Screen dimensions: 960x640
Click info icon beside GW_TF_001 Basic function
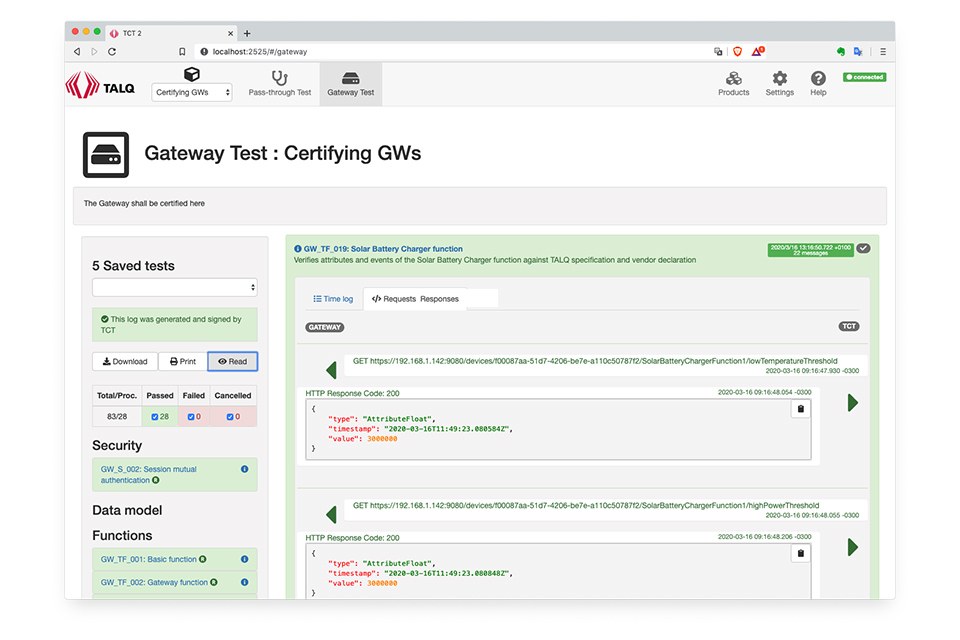point(244,559)
